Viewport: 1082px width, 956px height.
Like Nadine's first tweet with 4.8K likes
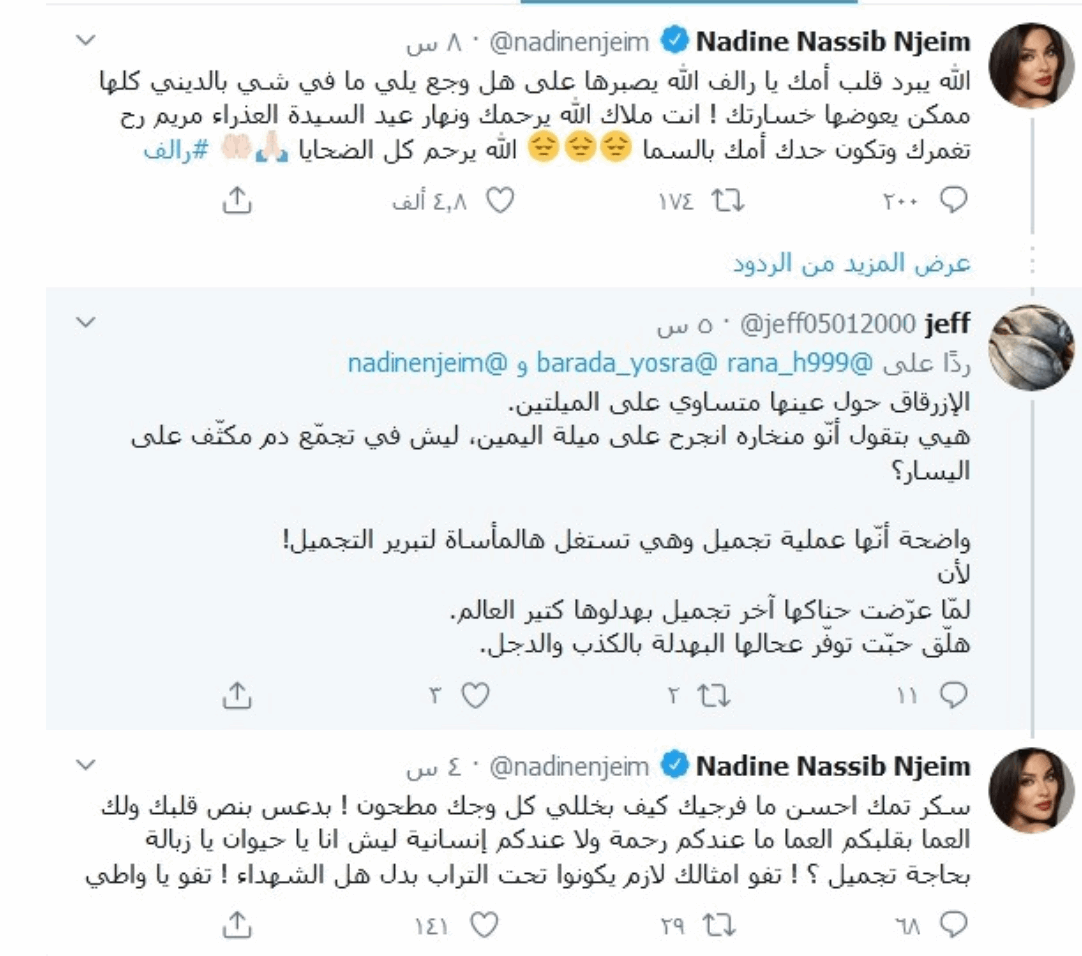(x=500, y=201)
